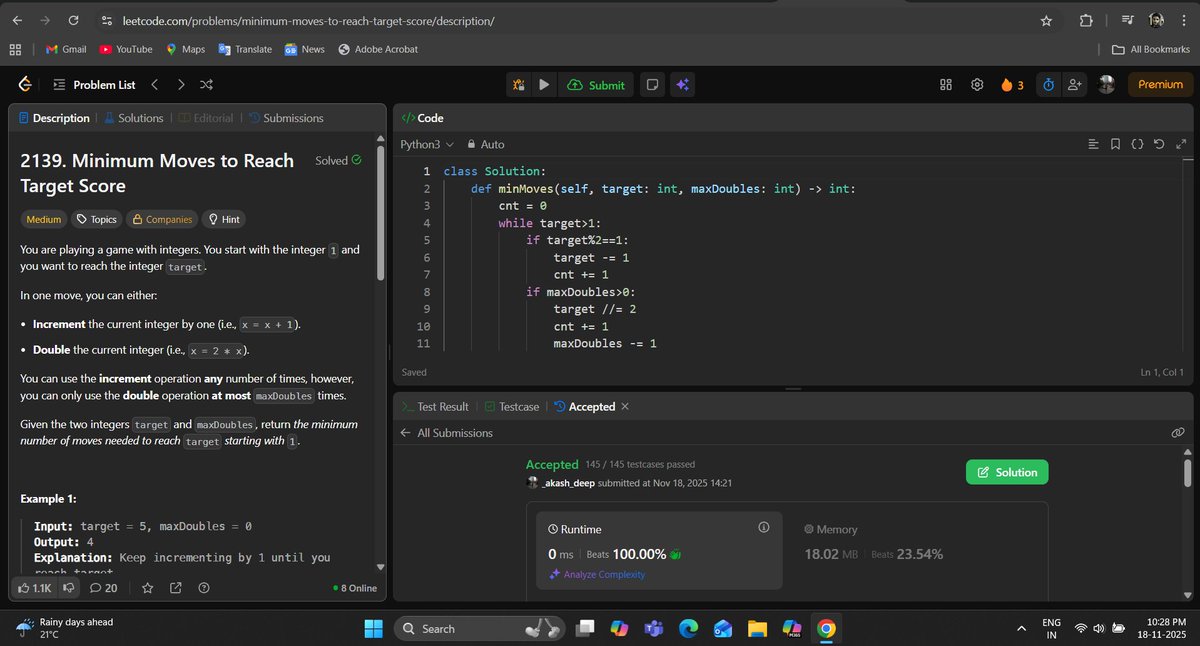Expand the Topics tag
Screen dimensions: 1200x646
coord(97,219)
